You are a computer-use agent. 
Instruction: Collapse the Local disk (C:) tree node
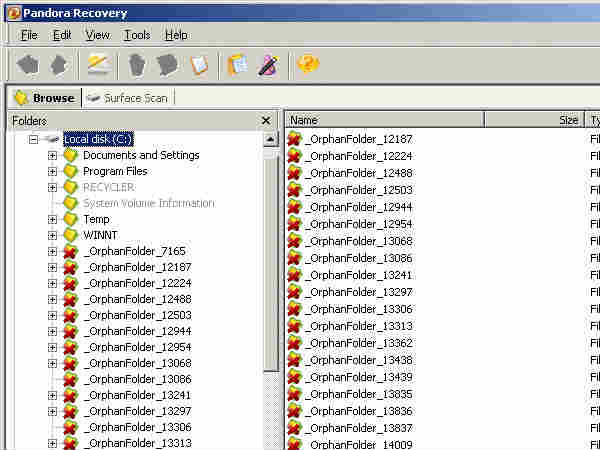click(34, 139)
